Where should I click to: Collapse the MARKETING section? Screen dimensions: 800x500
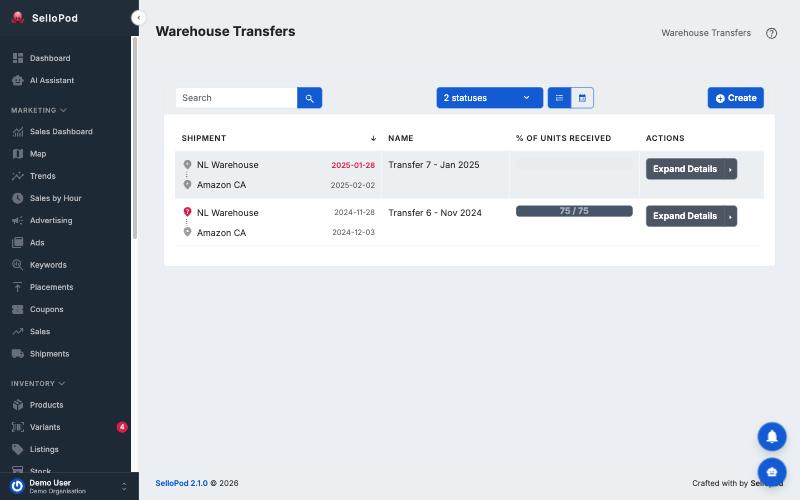39,110
